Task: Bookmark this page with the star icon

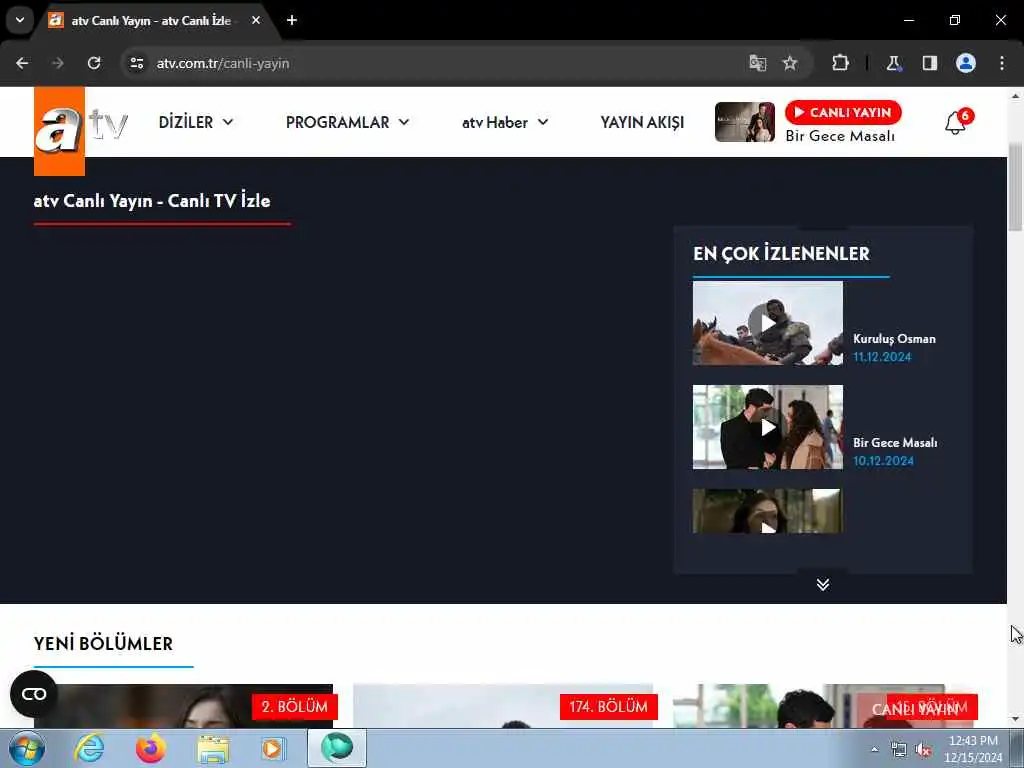Action: coord(790,63)
